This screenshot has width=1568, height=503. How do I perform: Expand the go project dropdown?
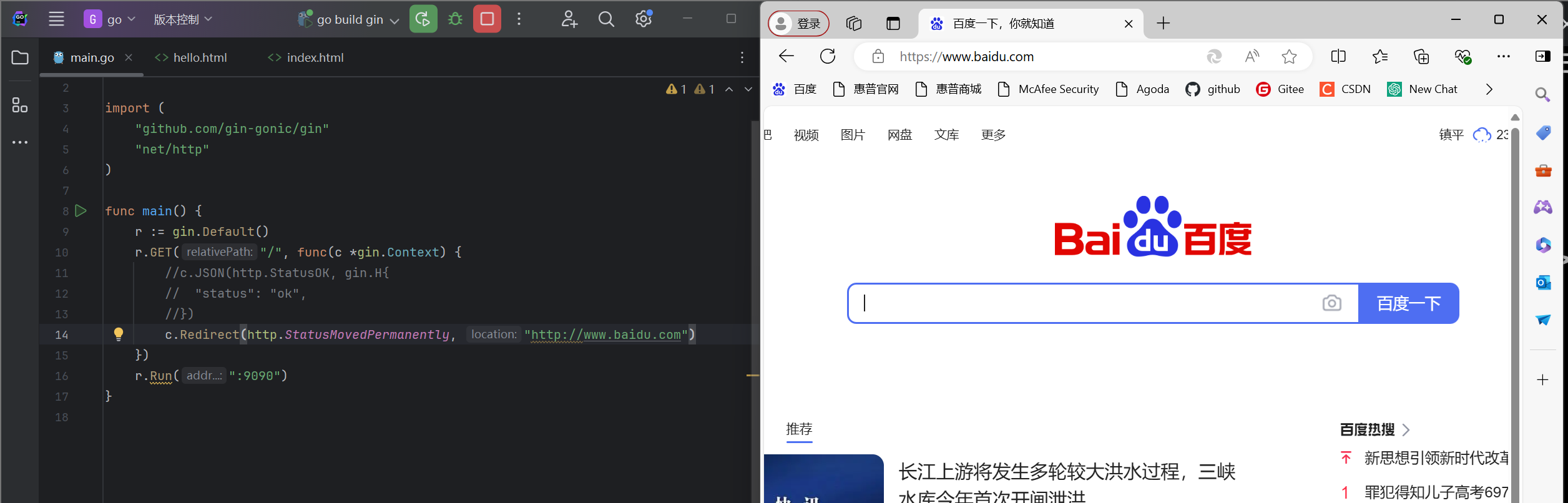pyautogui.click(x=110, y=19)
